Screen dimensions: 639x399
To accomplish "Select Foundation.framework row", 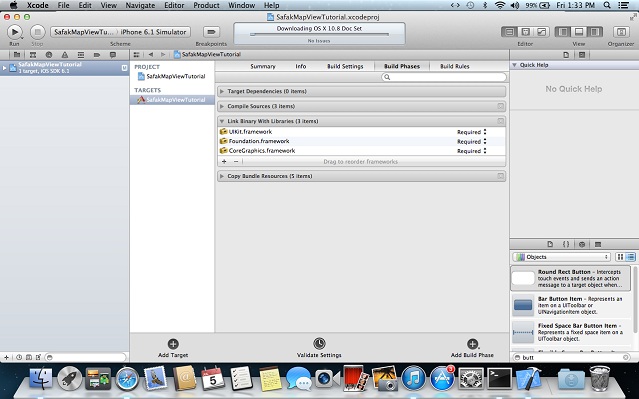I will [x=361, y=141].
